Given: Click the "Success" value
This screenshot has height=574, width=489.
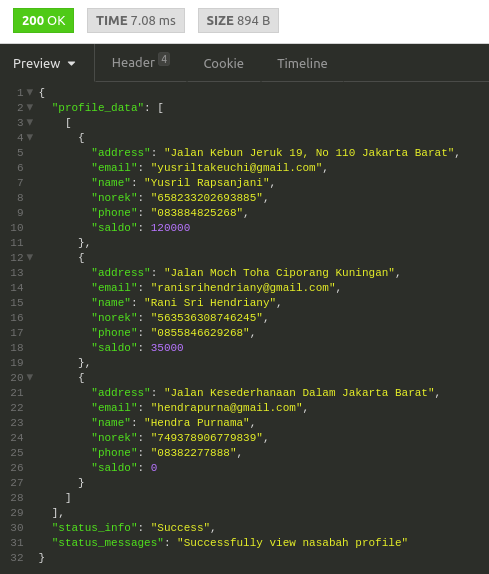Looking at the screenshot, I should [x=180, y=528].
